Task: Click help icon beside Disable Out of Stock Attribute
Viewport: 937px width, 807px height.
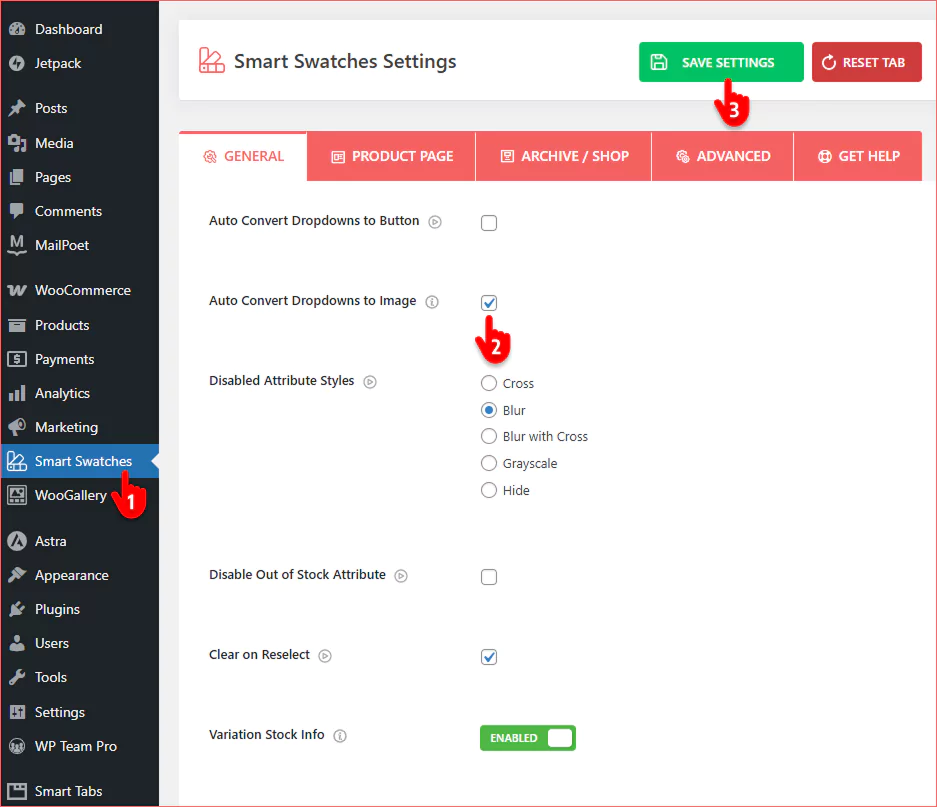Action: click(x=401, y=576)
